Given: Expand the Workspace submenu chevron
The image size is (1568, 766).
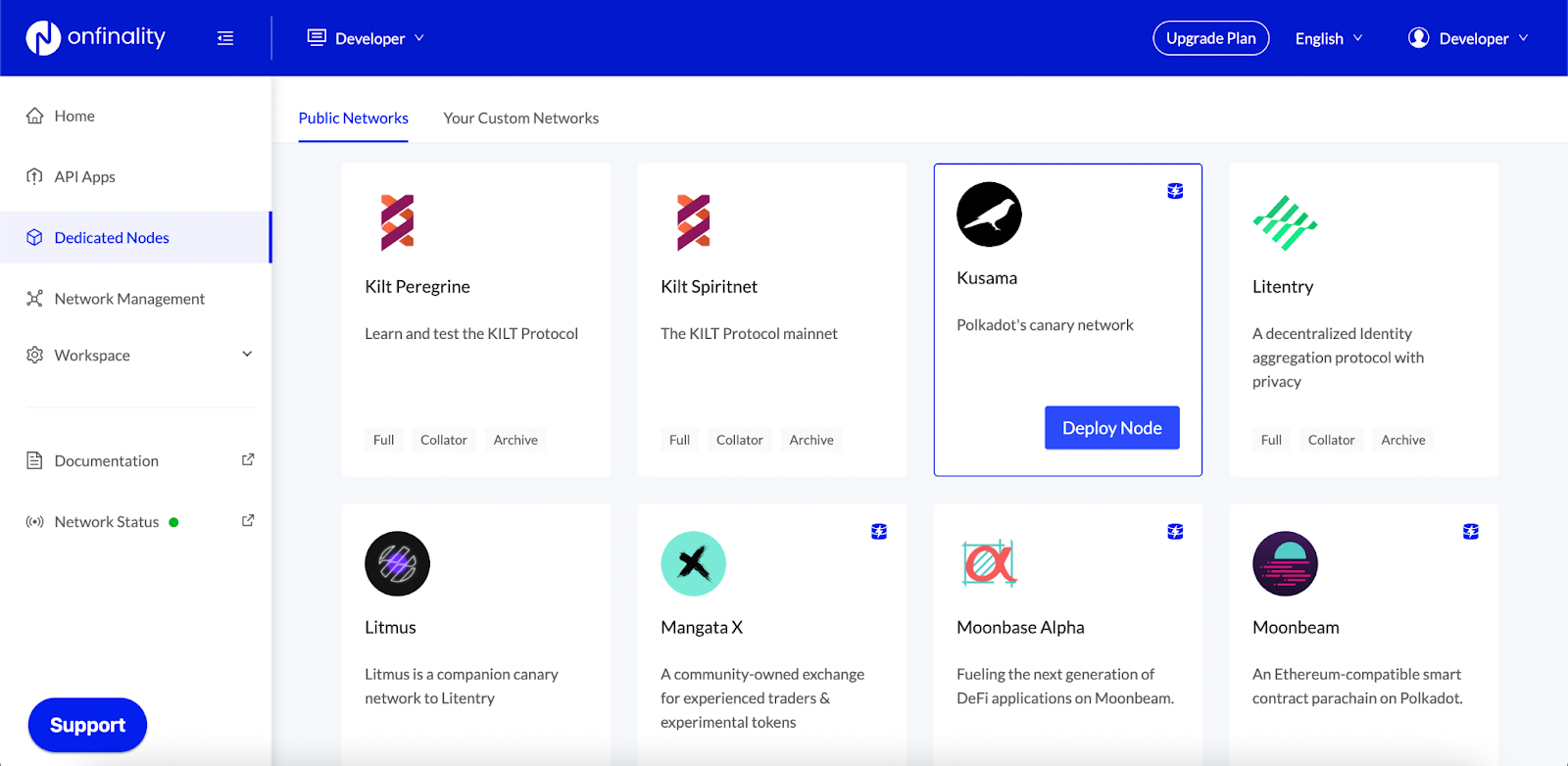Looking at the screenshot, I should point(247,354).
